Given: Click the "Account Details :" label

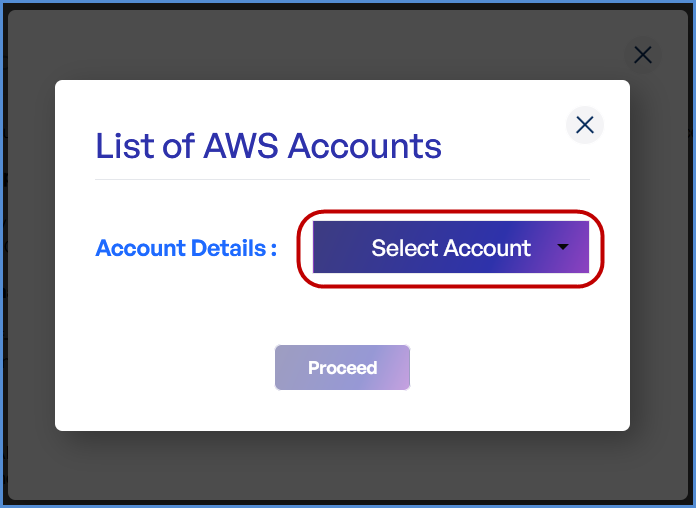Looking at the screenshot, I should point(186,248).
